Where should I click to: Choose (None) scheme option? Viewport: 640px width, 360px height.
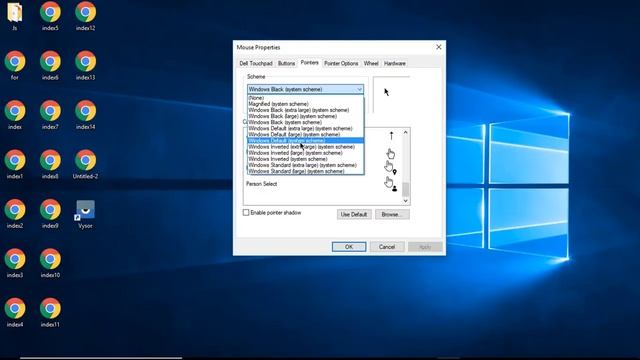pyautogui.click(x=305, y=98)
